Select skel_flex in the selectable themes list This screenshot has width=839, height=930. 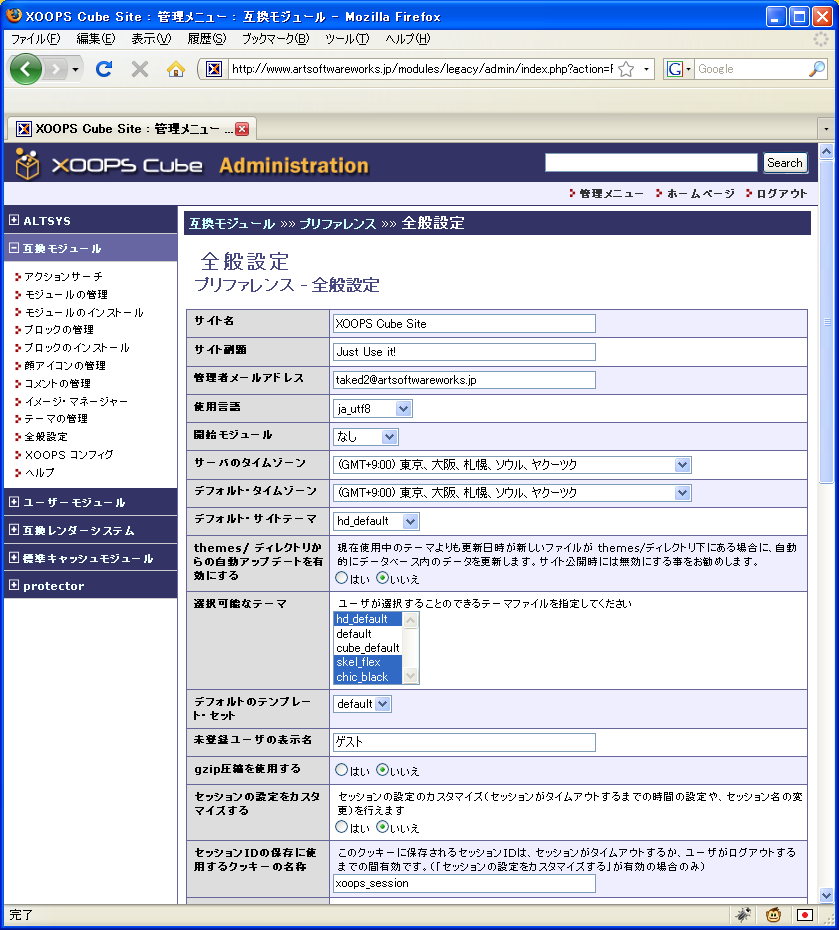[x=368, y=662]
